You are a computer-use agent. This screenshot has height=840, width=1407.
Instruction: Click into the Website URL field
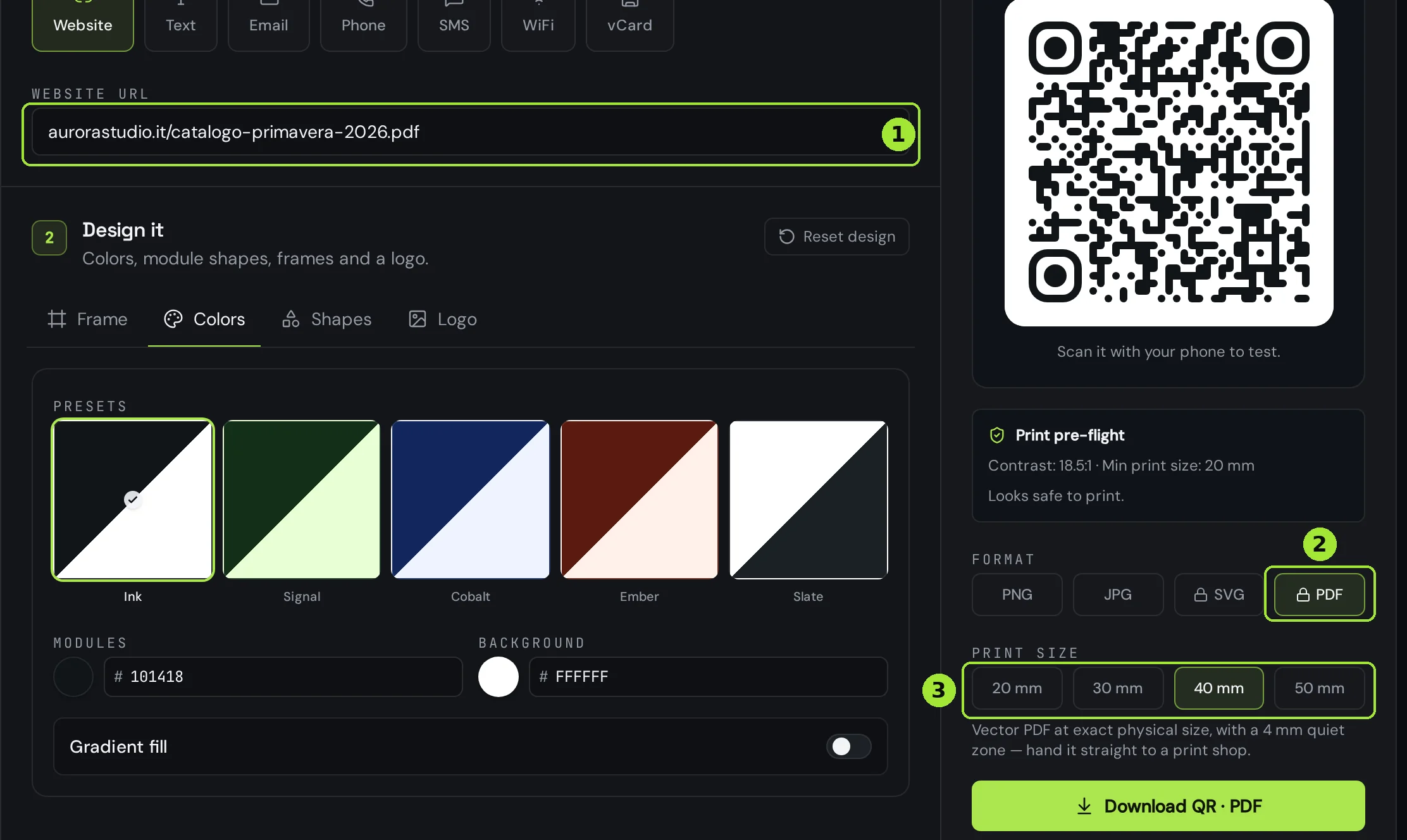coord(471,132)
